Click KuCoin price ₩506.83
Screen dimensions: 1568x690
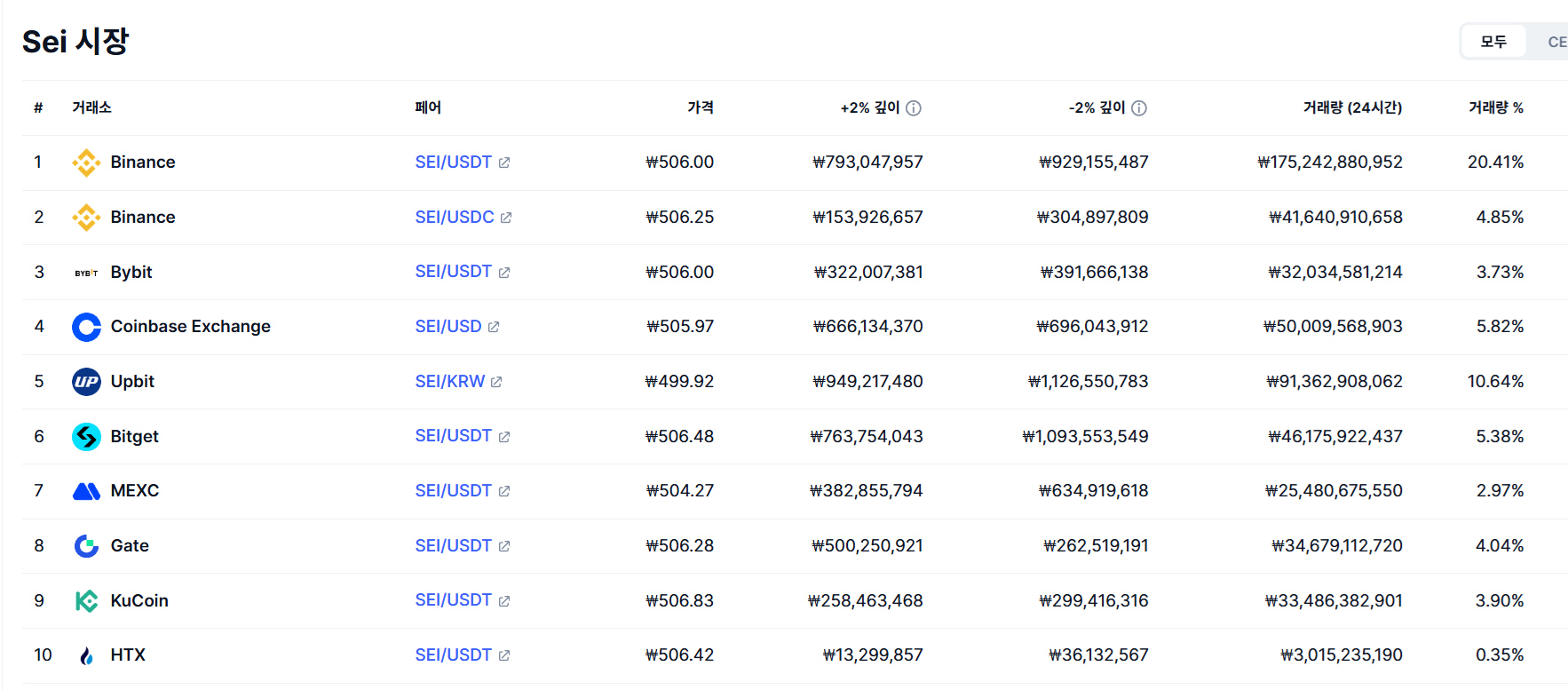tap(679, 601)
